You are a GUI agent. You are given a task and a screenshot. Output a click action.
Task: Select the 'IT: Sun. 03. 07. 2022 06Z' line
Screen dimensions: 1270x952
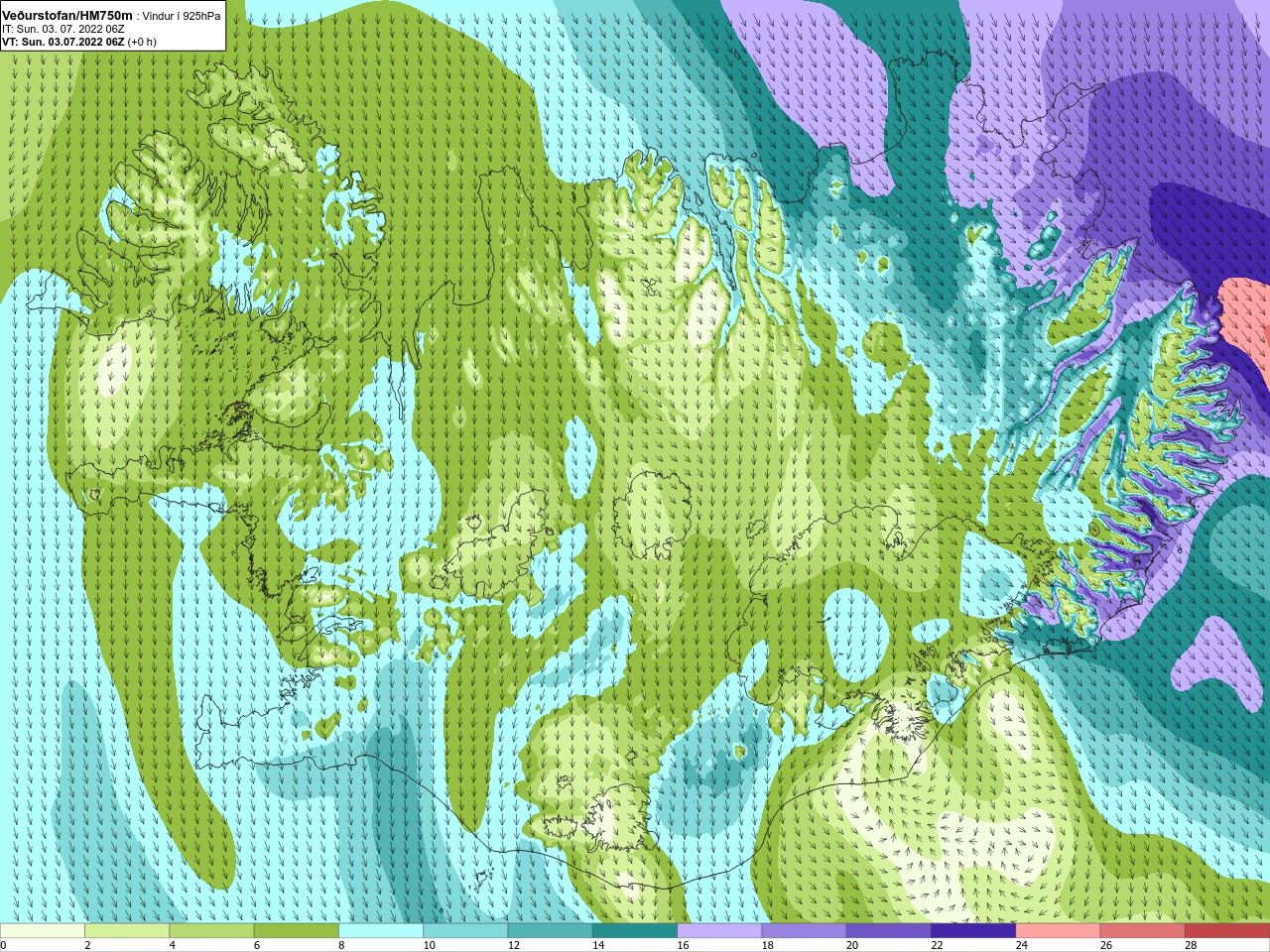[x=63, y=29]
